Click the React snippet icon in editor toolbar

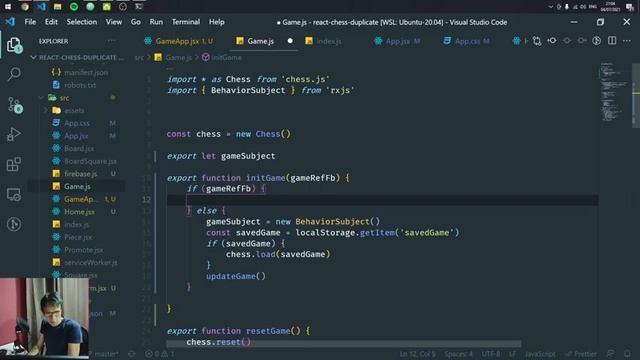point(516,41)
